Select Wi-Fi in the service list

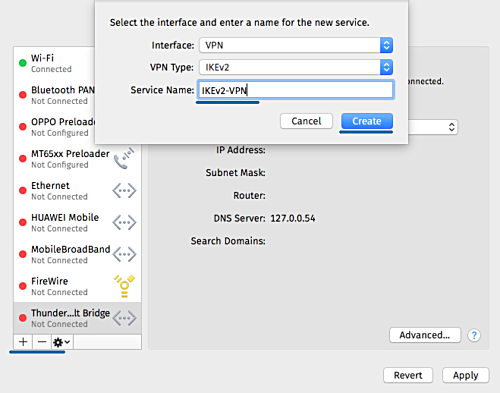coord(54,63)
